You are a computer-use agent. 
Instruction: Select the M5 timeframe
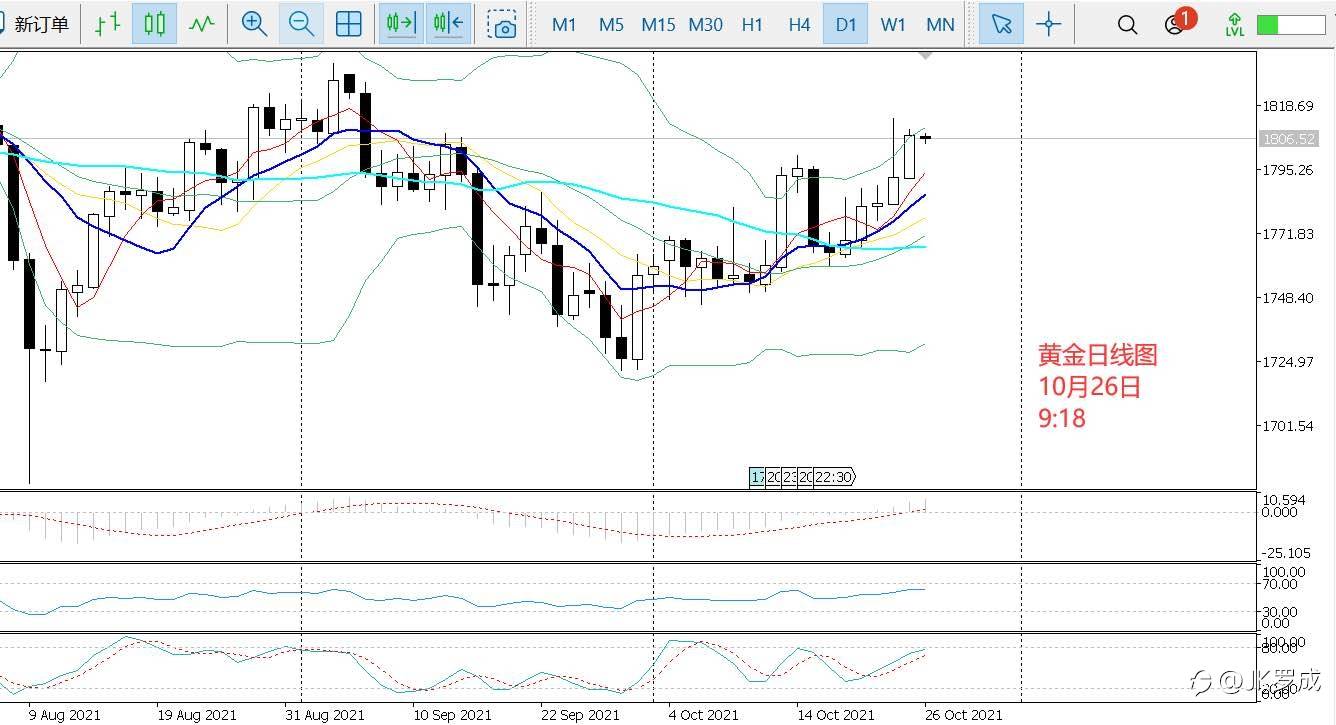point(611,25)
